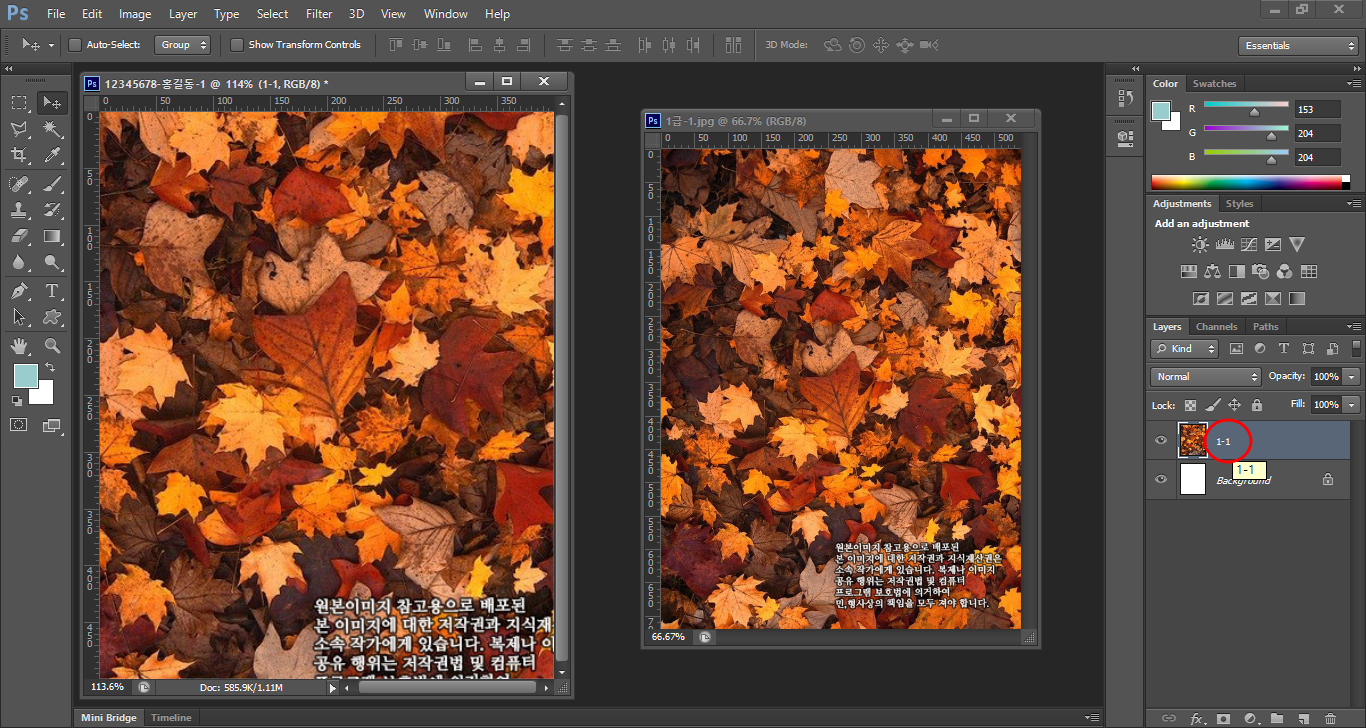Toggle lock position icon
Screen dimensions: 1366x728
pos(1234,405)
